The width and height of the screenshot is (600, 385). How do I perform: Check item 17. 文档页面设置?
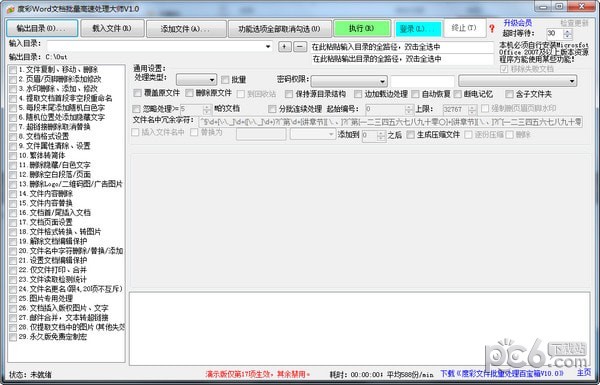pyautogui.click(x=13, y=223)
